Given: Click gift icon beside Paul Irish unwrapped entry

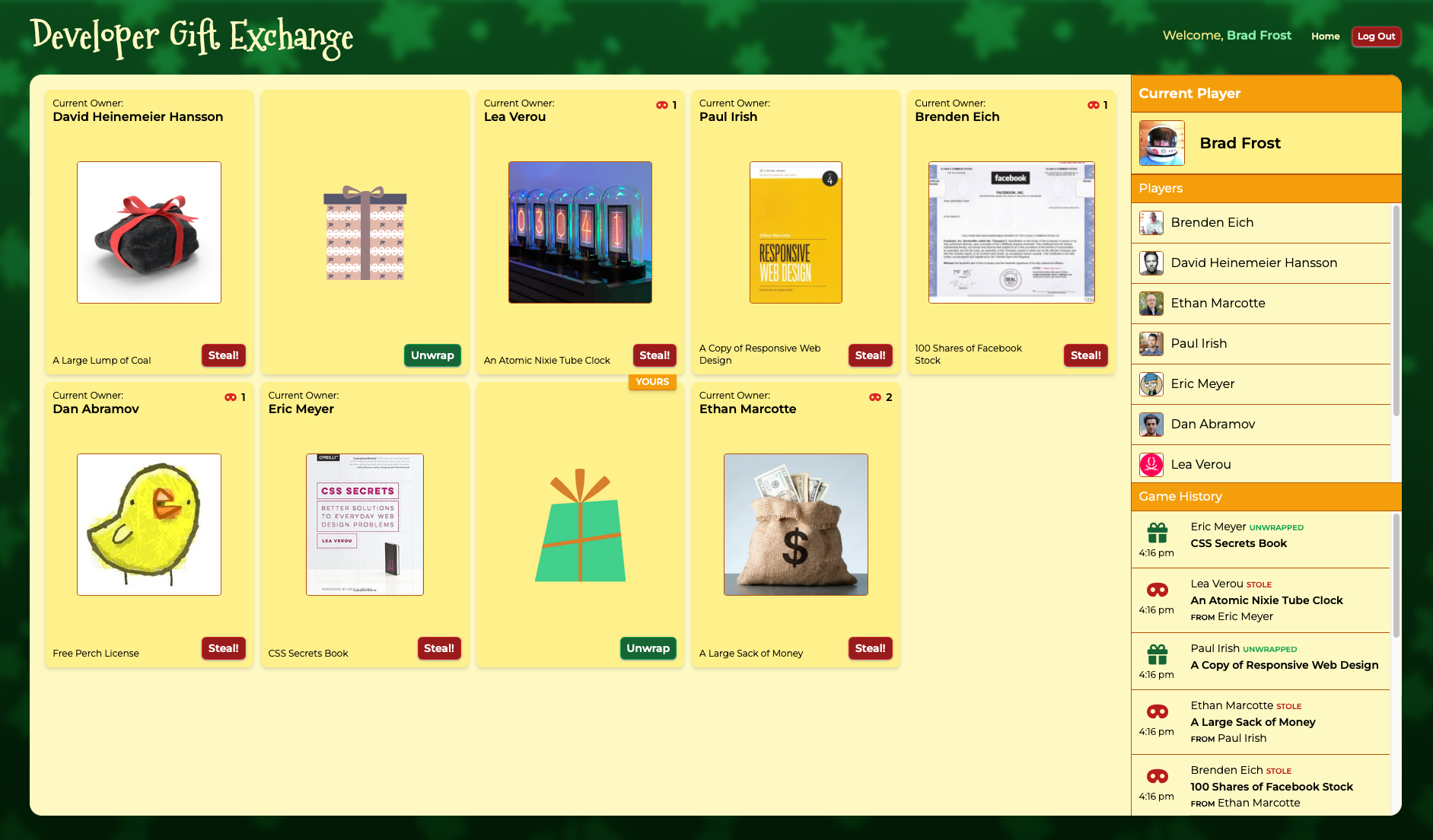Looking at the screenshot, I should pyautogui.click(x=1157, y=654).
